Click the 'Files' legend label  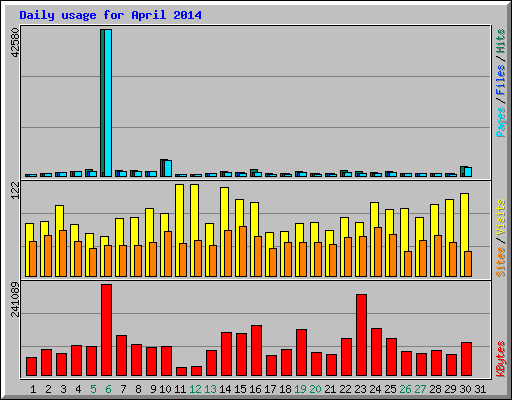501,79
